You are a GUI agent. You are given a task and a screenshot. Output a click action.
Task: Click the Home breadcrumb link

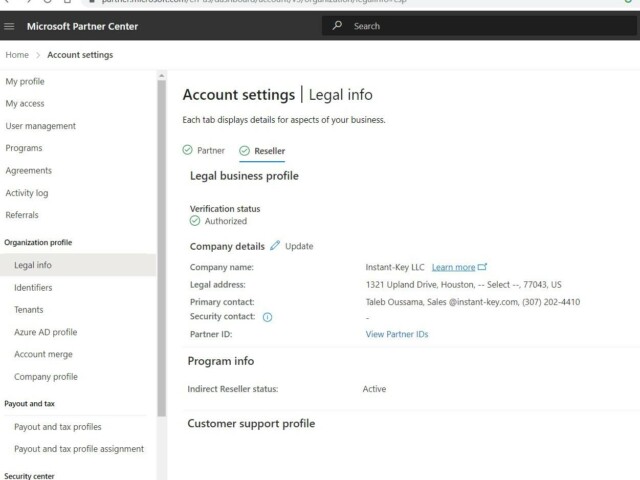[x=17, y=55]
